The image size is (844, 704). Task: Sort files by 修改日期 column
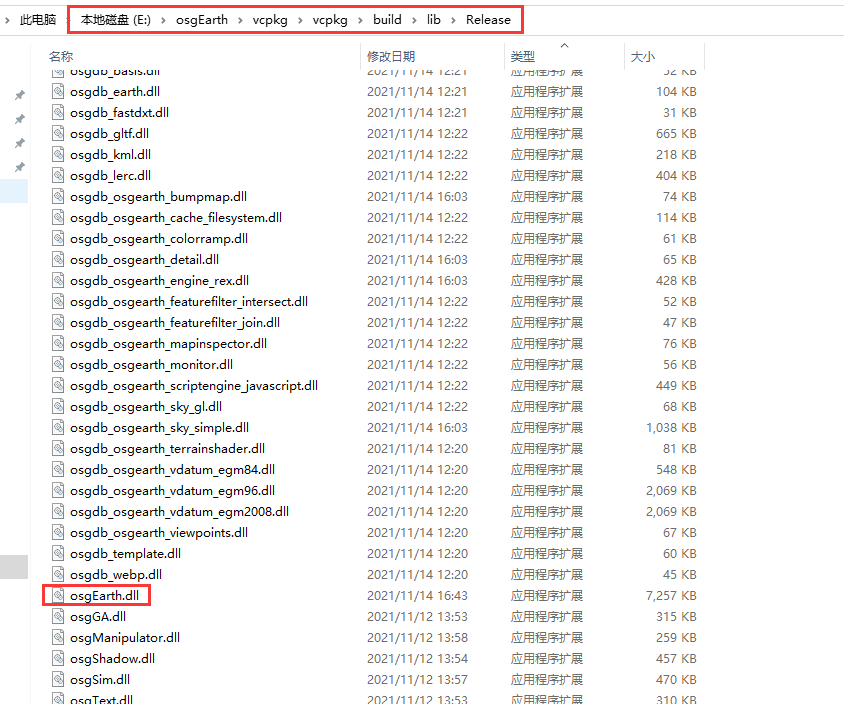391,57
